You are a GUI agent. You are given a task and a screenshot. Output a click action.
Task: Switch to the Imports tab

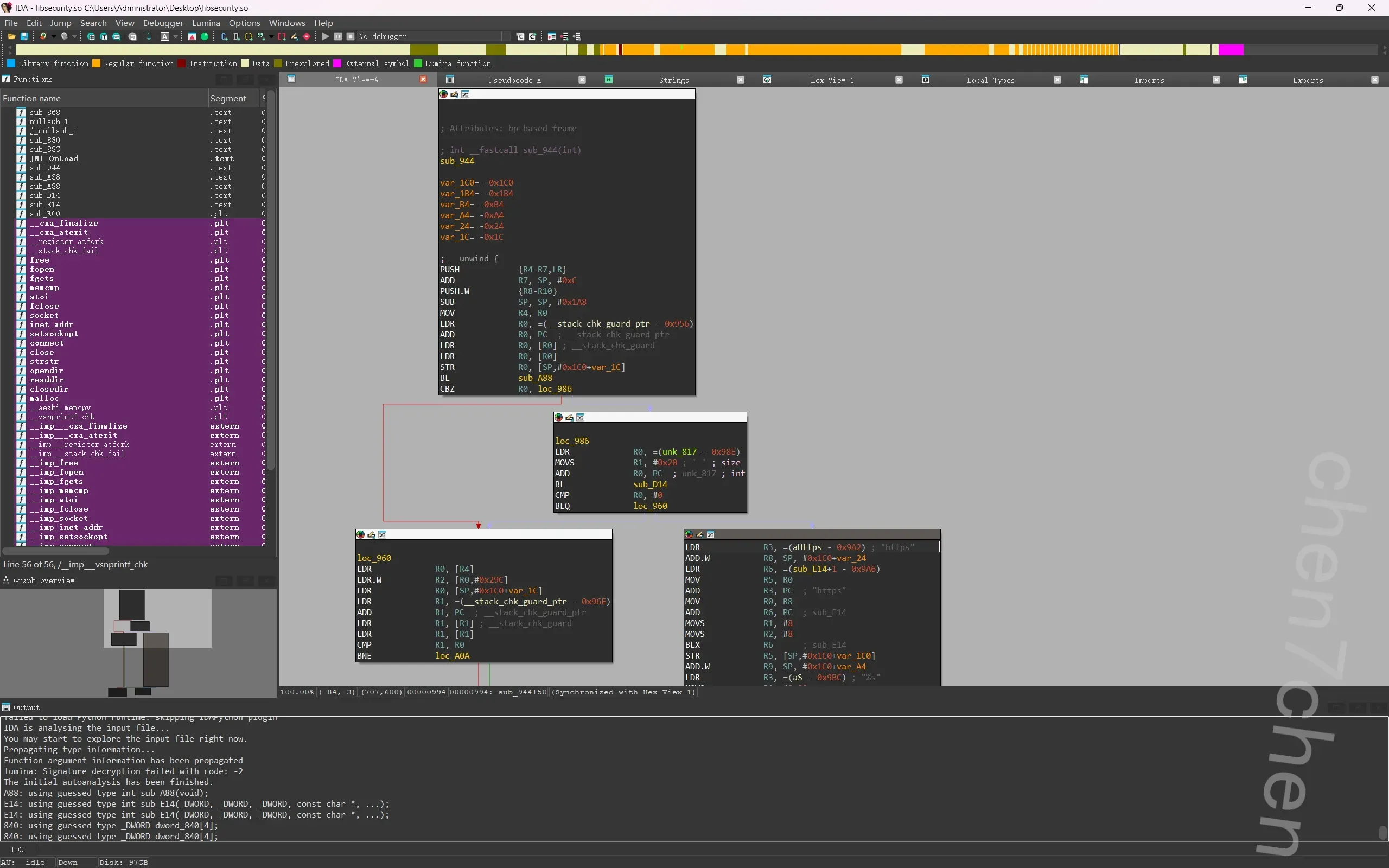tap(1149, 80)
